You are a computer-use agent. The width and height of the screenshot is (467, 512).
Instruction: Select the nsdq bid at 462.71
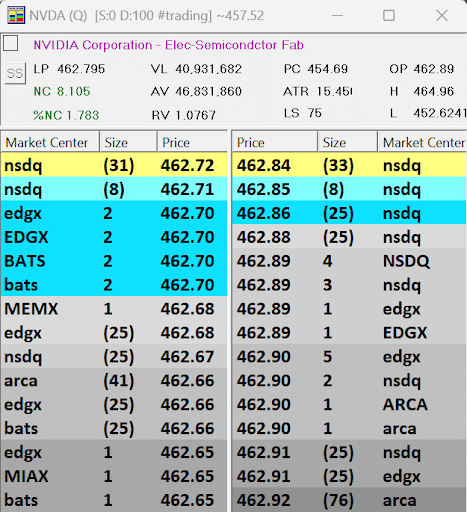pos(114,189)
